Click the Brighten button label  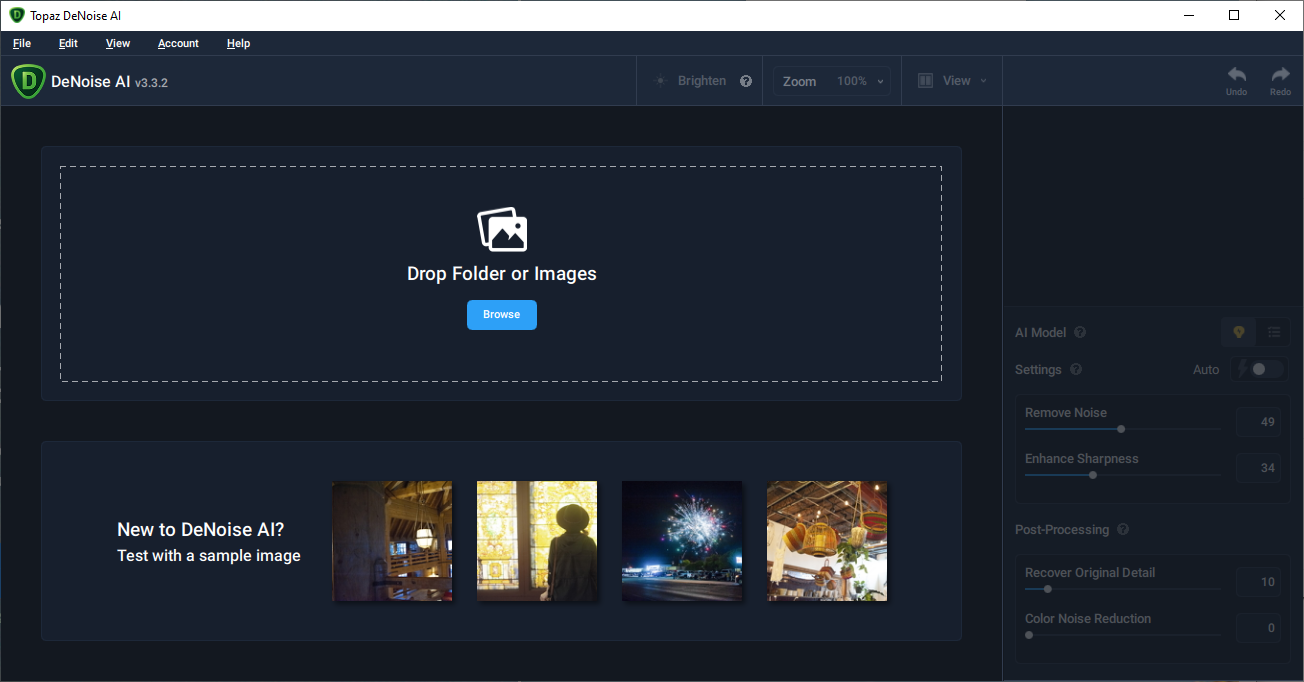click(x=702, y=81)
